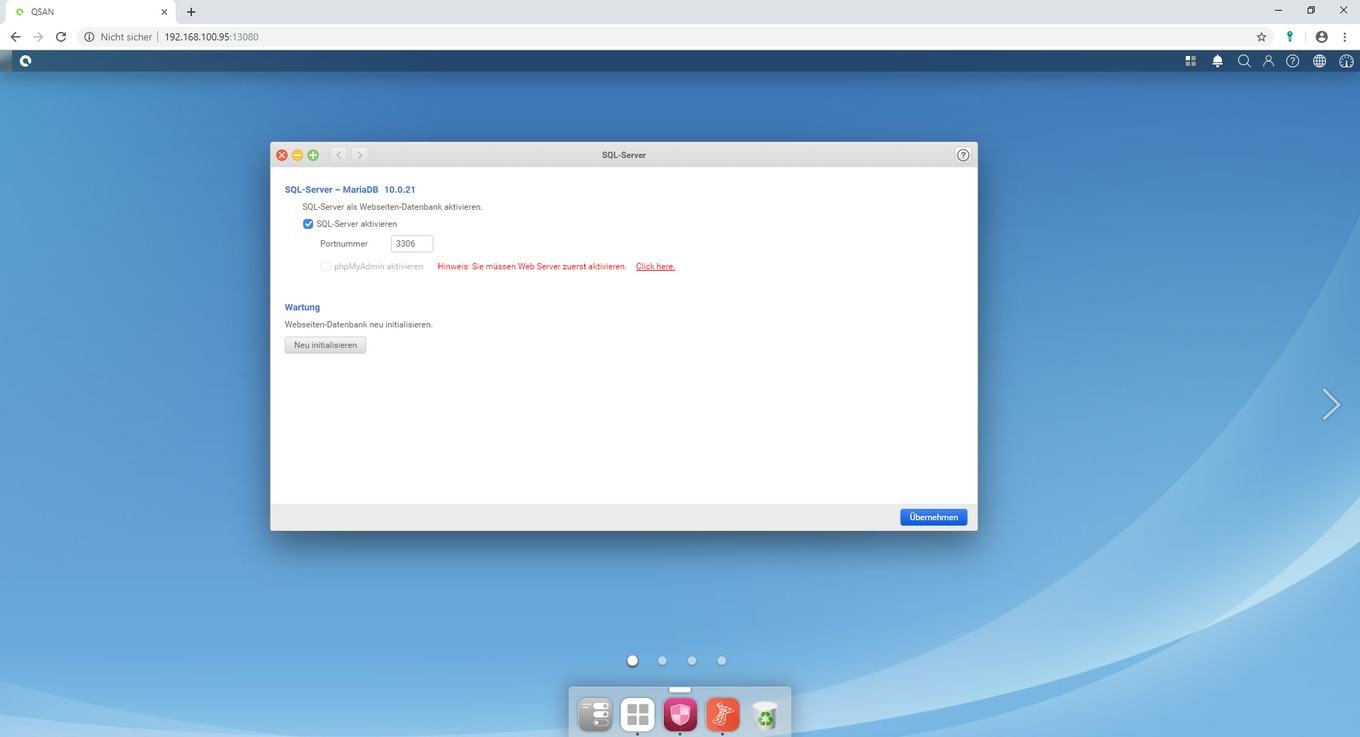This screenshot has width=1360, height=737.
Task: Select the first desktop page dot
Action: point(632,660)
